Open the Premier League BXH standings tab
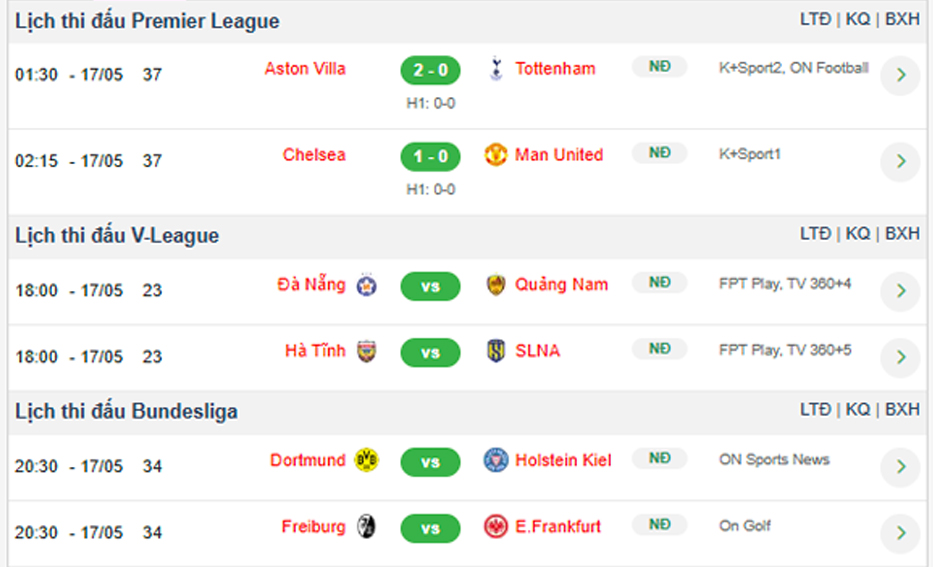Screen dimensions: 933x567 pyautogui.click(x=902, y=19)
